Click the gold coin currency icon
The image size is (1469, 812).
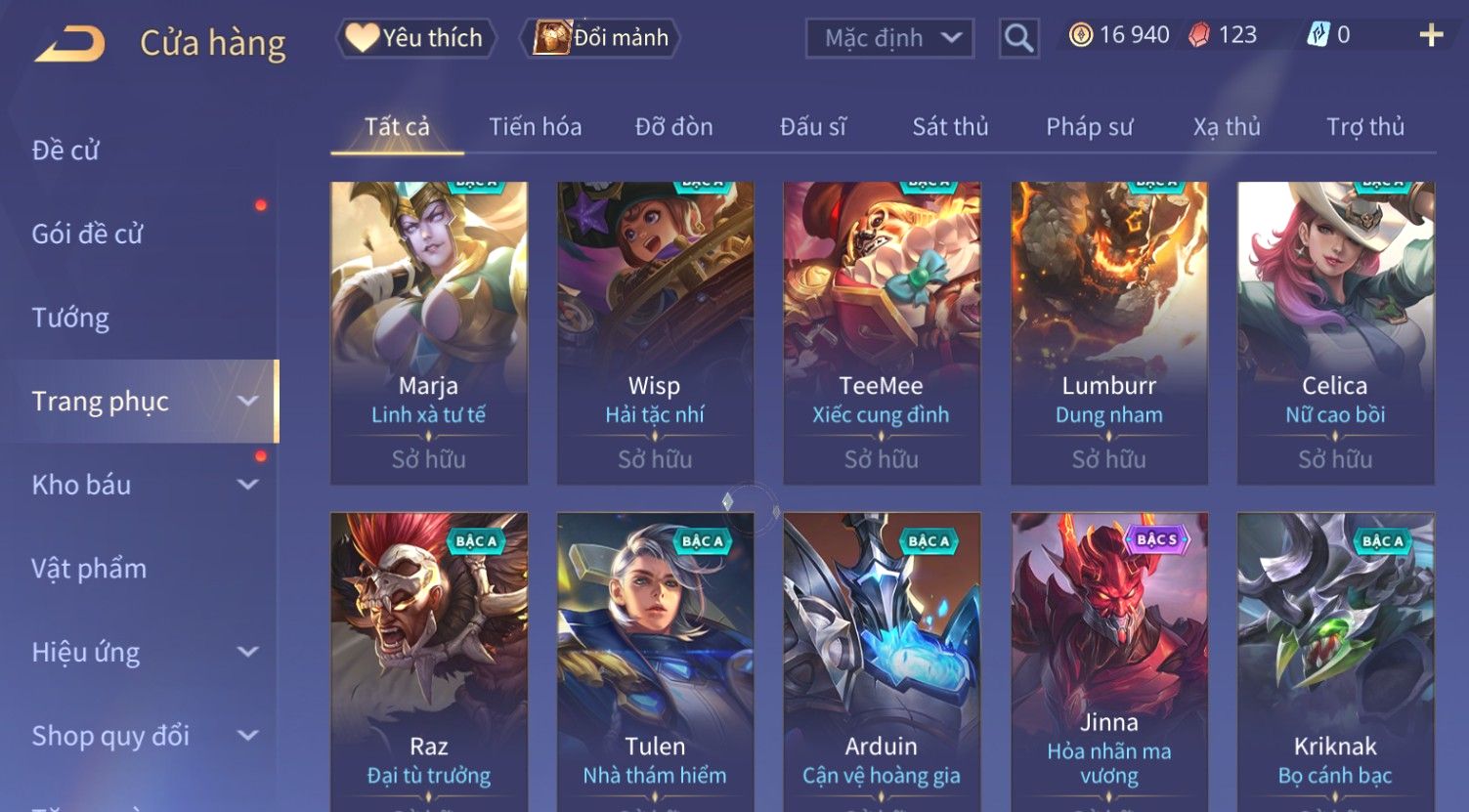tap(1080, 36)
